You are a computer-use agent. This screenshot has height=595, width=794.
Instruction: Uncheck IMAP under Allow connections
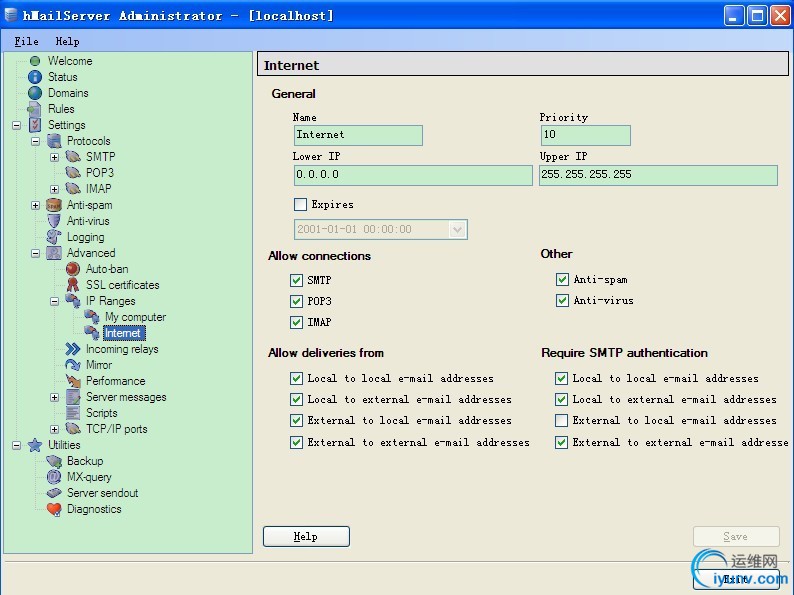click(297, 322)
